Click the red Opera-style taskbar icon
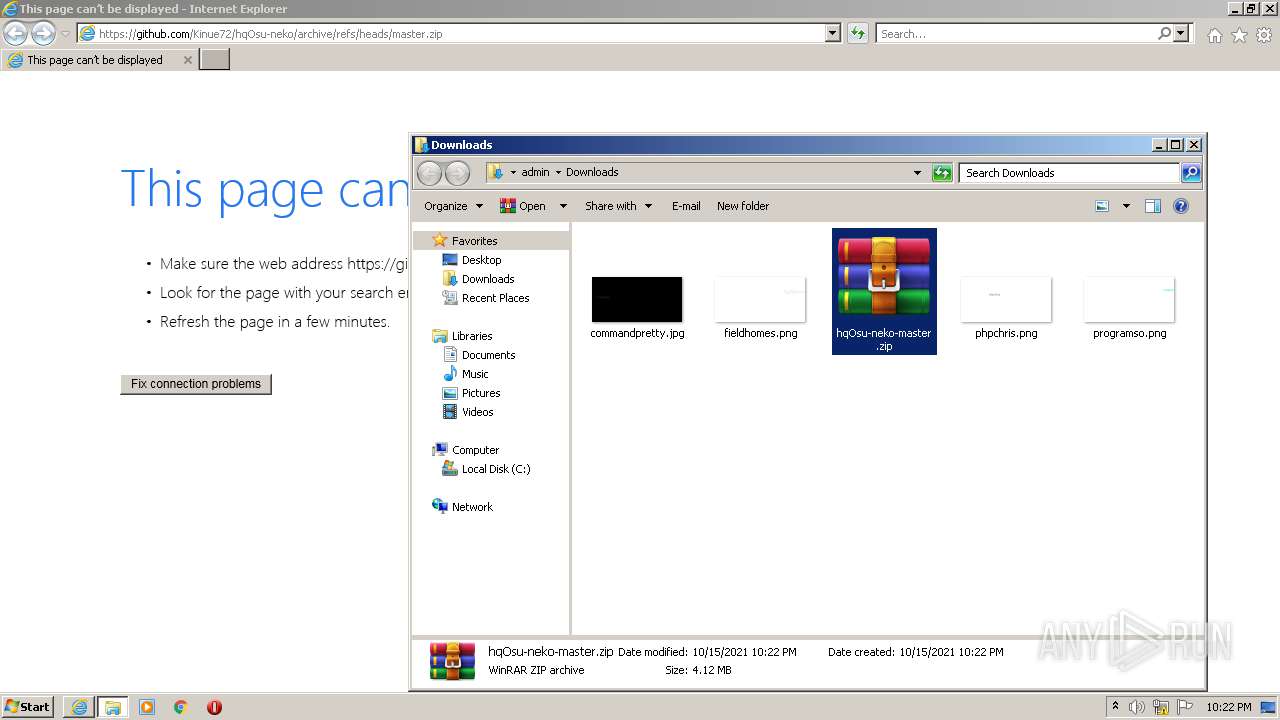This screenshot has width=1280, height=720. point(214,707)
